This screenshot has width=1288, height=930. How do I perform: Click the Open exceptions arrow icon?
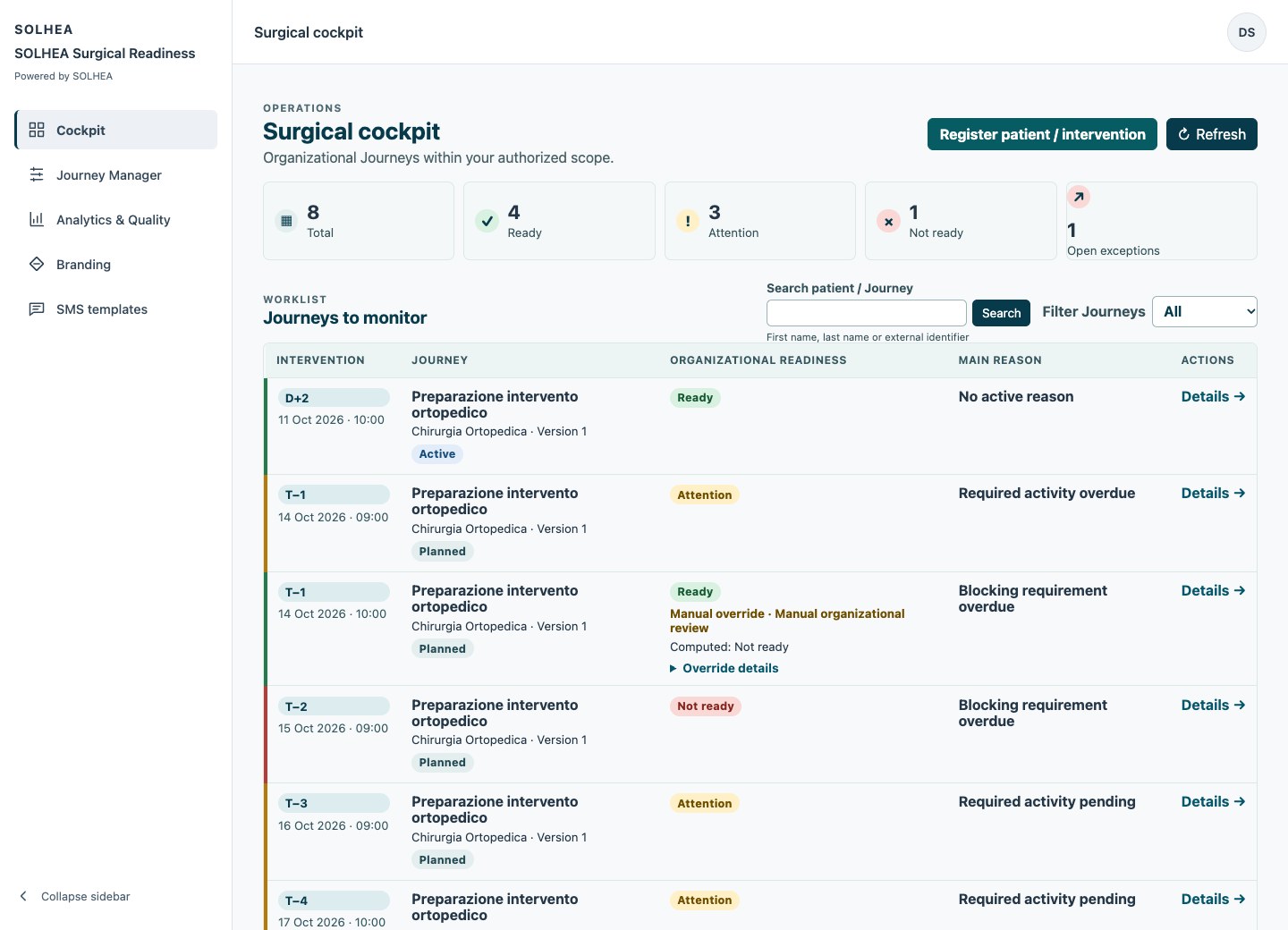(x=1079, y=197)
